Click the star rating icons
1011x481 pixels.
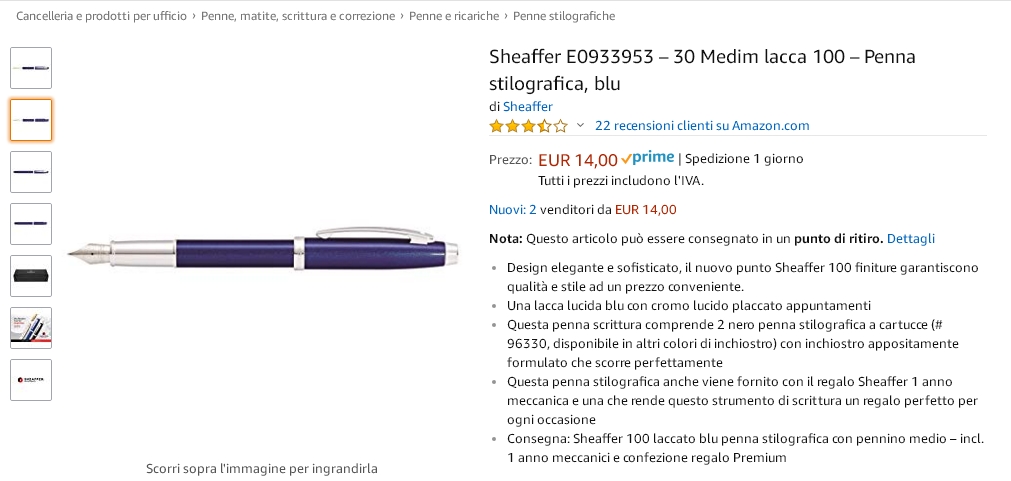(527, 126)
